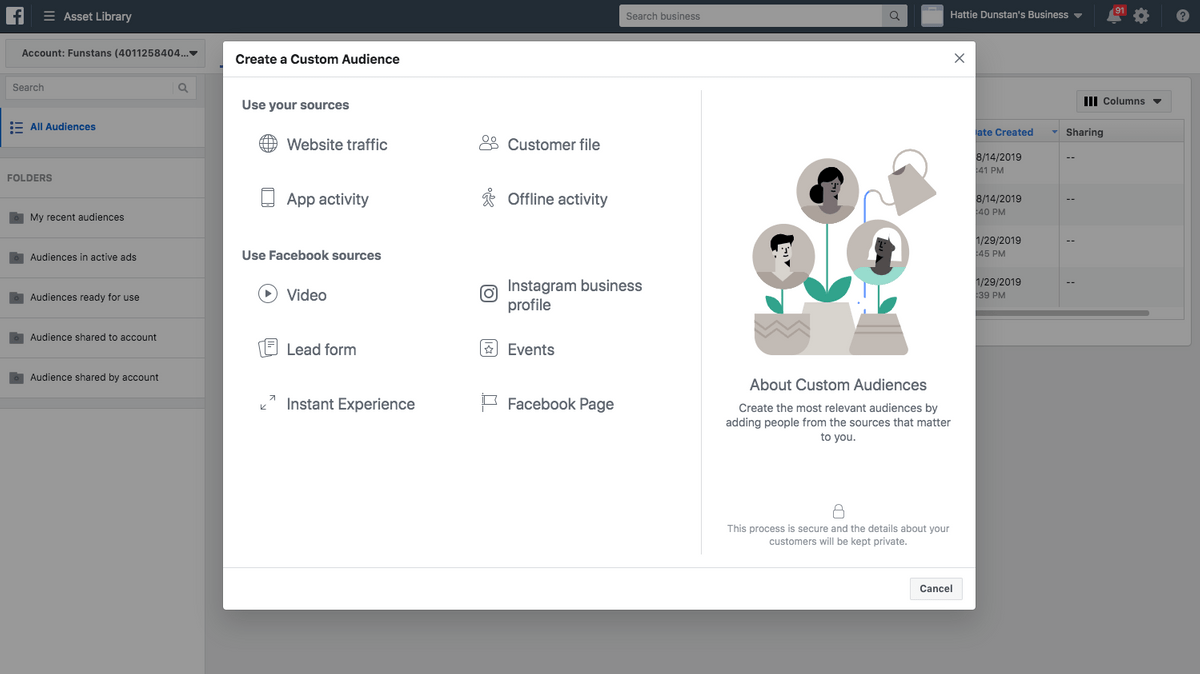Click the Search business input field
The width and height of the screenshot is (1200, 674).
[752, 16]
